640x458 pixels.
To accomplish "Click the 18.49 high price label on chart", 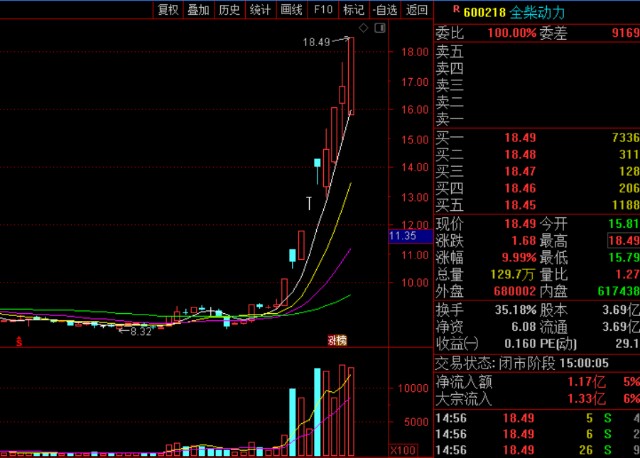I will pyautogui.click(x=316, y=42).
